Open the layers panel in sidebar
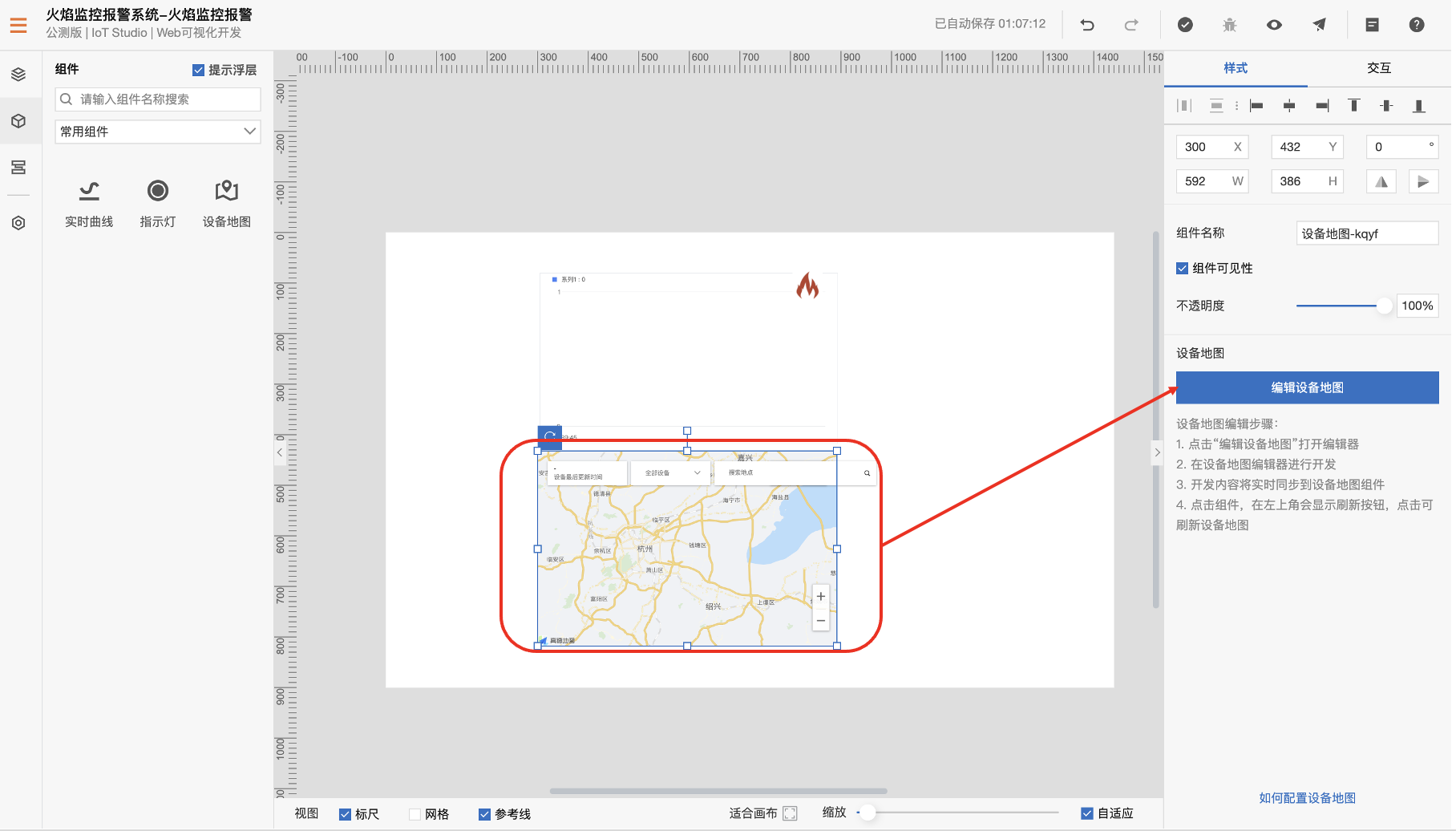The width and height of the screenshot is (1456, 831). 18,75
